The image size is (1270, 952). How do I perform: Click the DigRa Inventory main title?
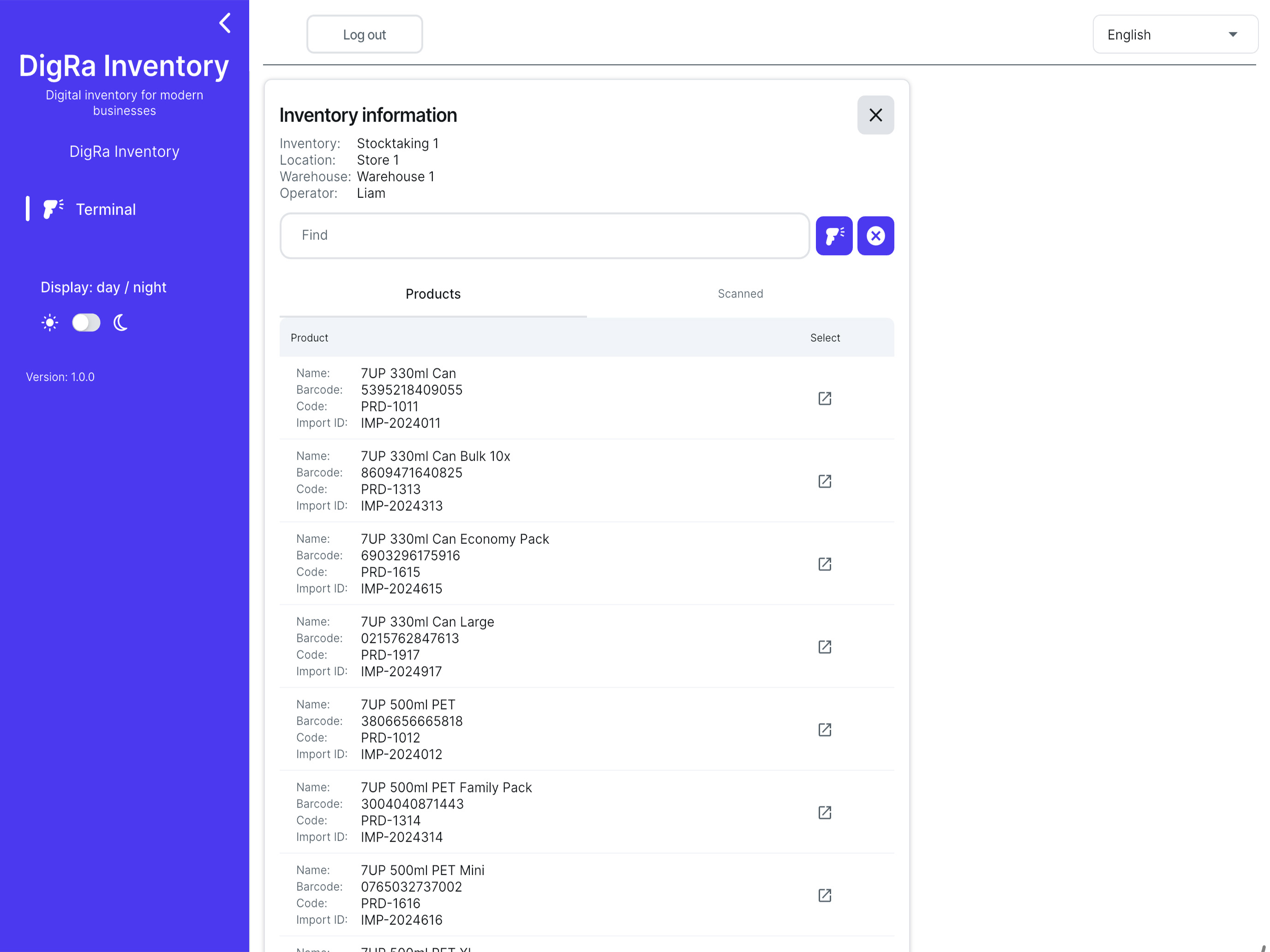pos(124,65)
